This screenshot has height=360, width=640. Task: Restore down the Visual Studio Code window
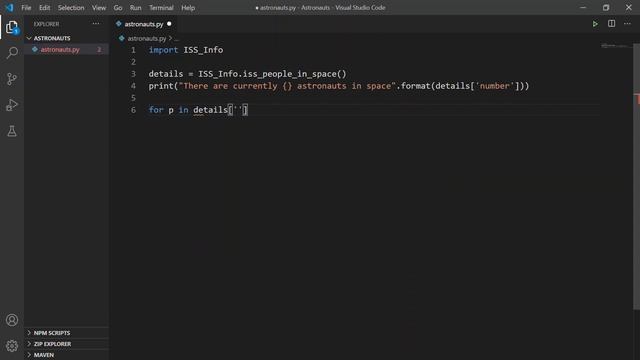(x=606, y=7)
